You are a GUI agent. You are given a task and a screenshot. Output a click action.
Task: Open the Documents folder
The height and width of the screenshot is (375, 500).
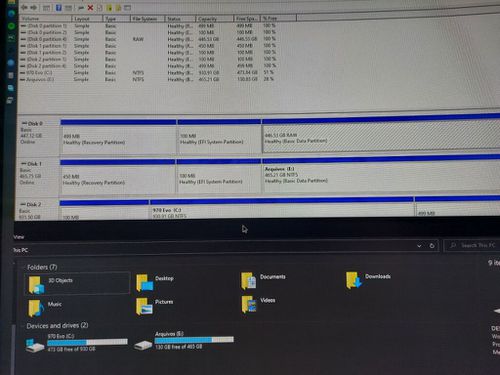pyautogui.click(x=263, y=281)
